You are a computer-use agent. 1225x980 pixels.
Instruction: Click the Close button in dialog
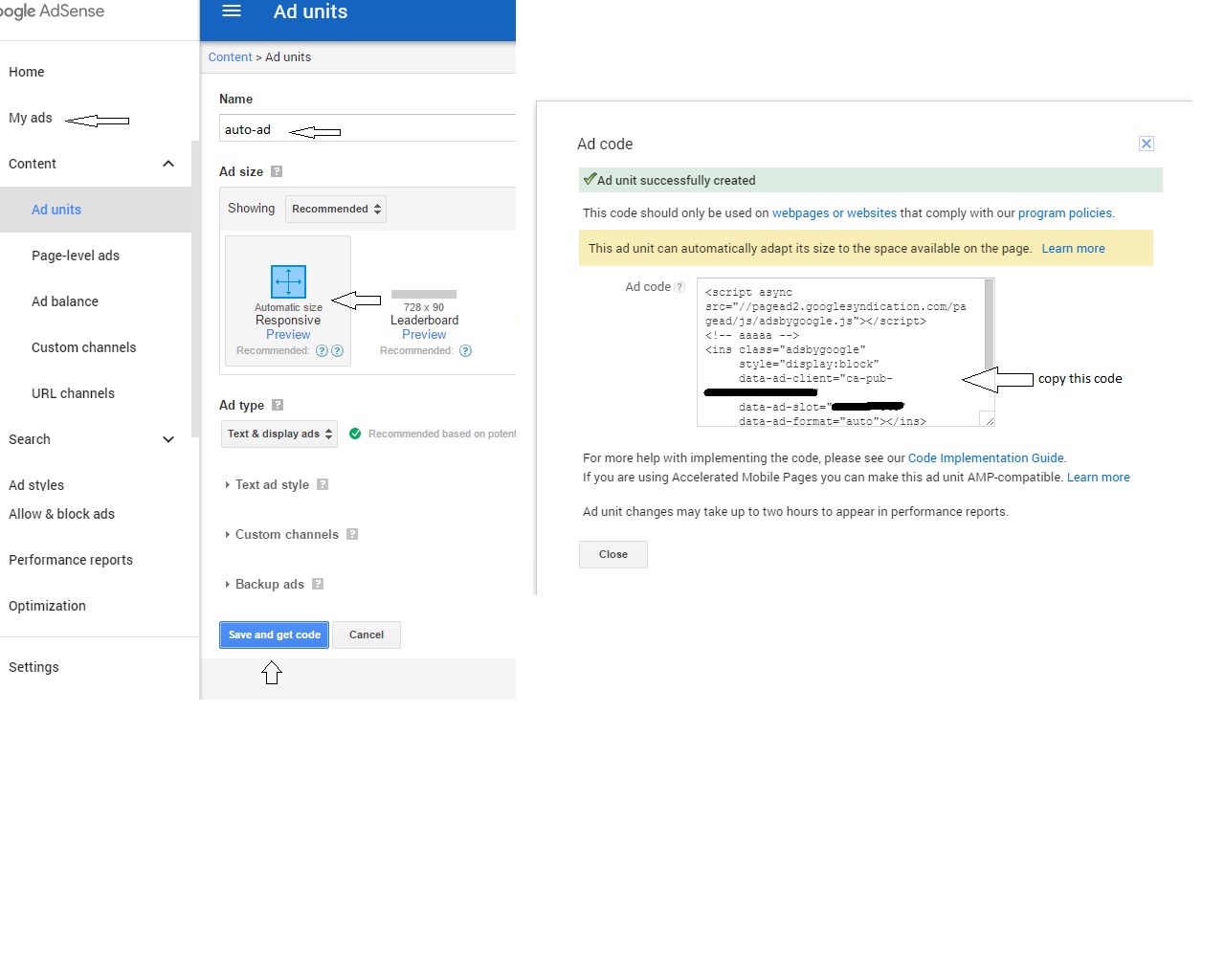coord(613,554)
